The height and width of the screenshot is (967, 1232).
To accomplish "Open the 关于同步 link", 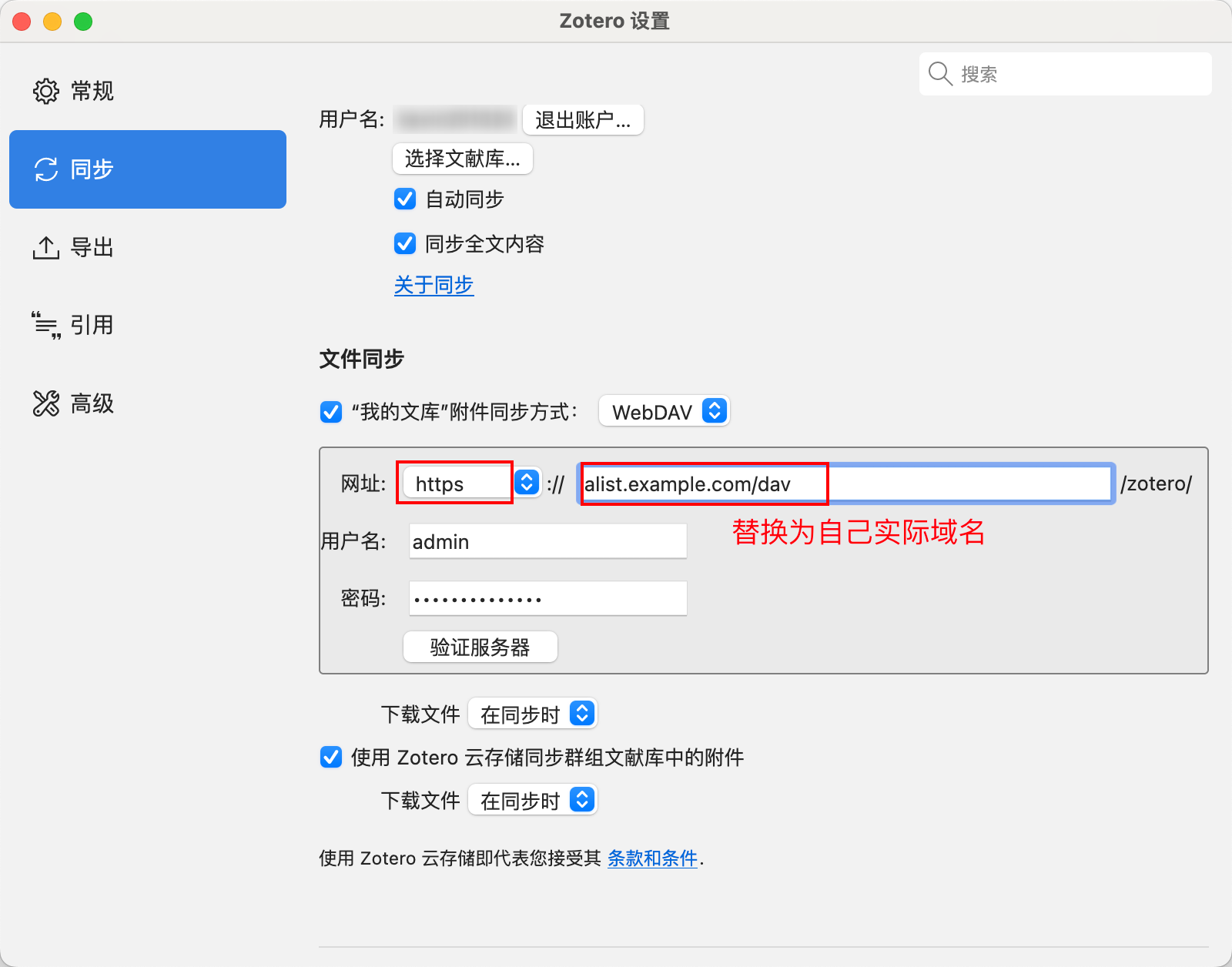I will [x=434, y=285].
